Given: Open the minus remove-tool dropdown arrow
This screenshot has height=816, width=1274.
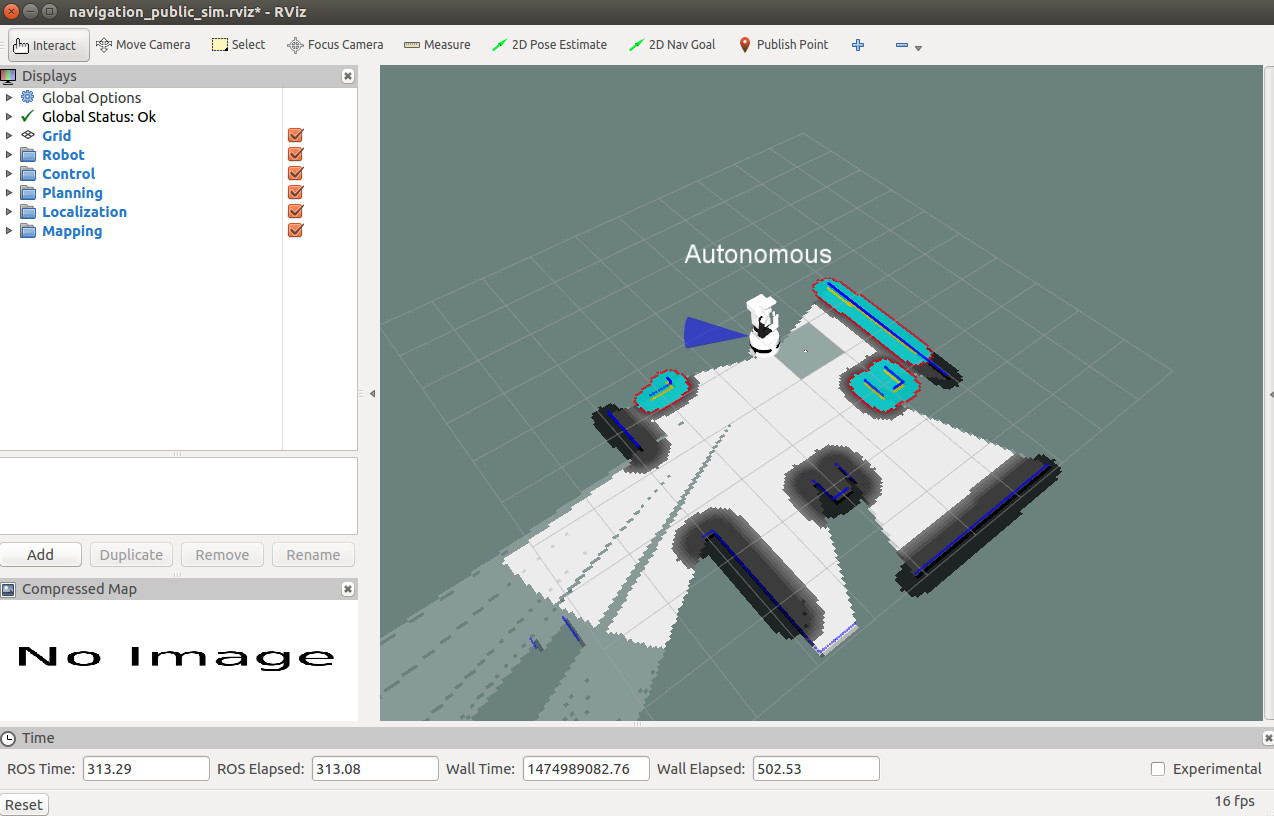Looking at the screenshot, I should (x=918, y=48).
